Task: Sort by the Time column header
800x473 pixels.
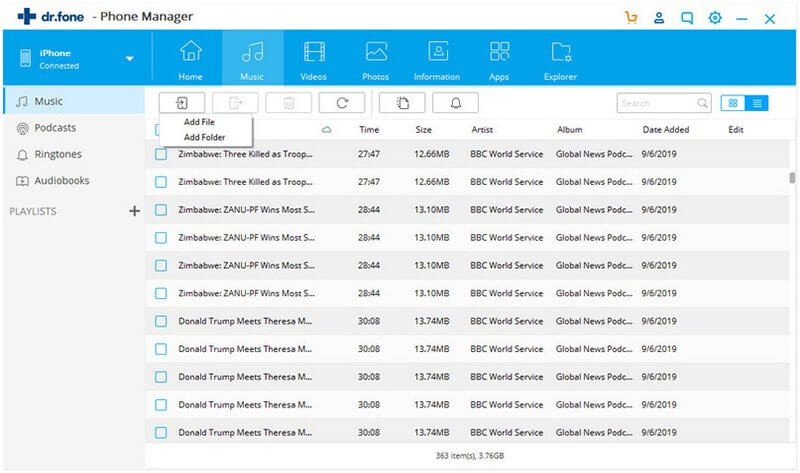Action: [369, 130]
